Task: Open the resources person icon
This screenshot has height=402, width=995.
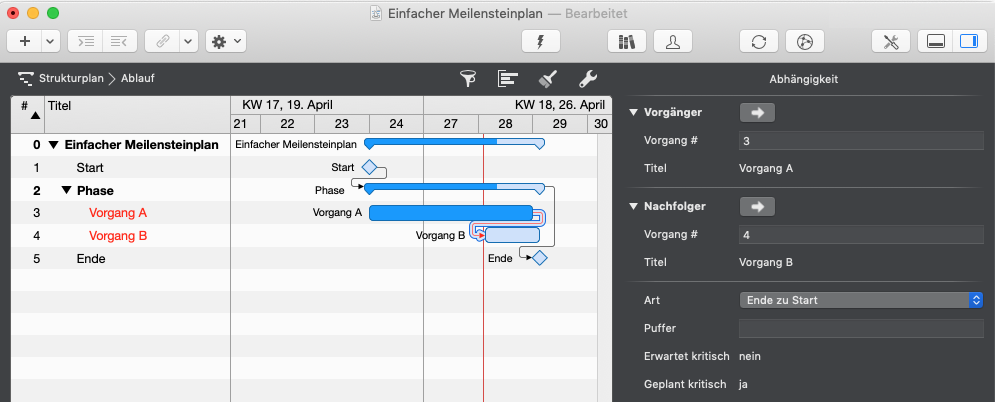Action: 673,41
